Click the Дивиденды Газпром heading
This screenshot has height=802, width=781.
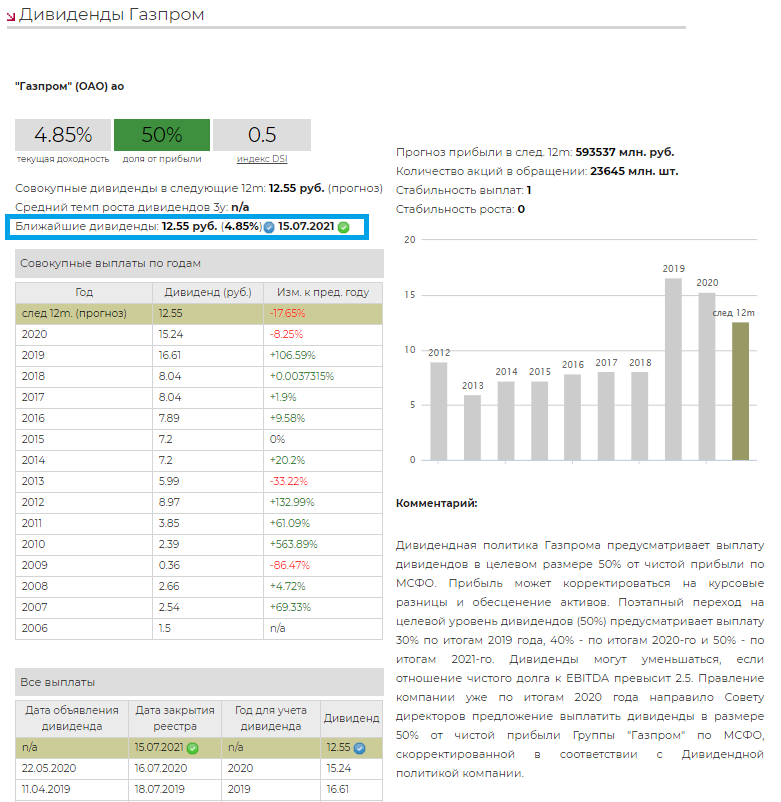pos(111,14)
